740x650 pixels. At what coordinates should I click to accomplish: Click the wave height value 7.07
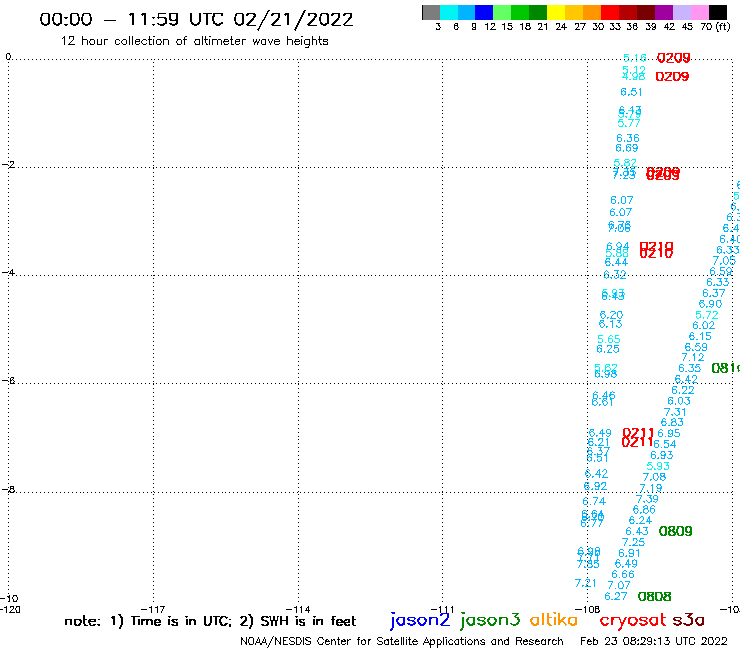(619, 585)
